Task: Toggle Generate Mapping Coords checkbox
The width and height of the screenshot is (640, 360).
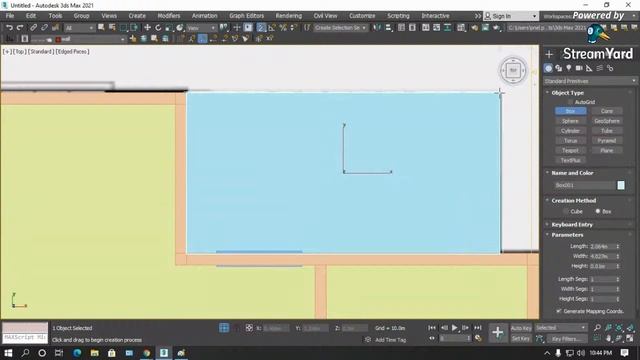Action: point(558,311)
